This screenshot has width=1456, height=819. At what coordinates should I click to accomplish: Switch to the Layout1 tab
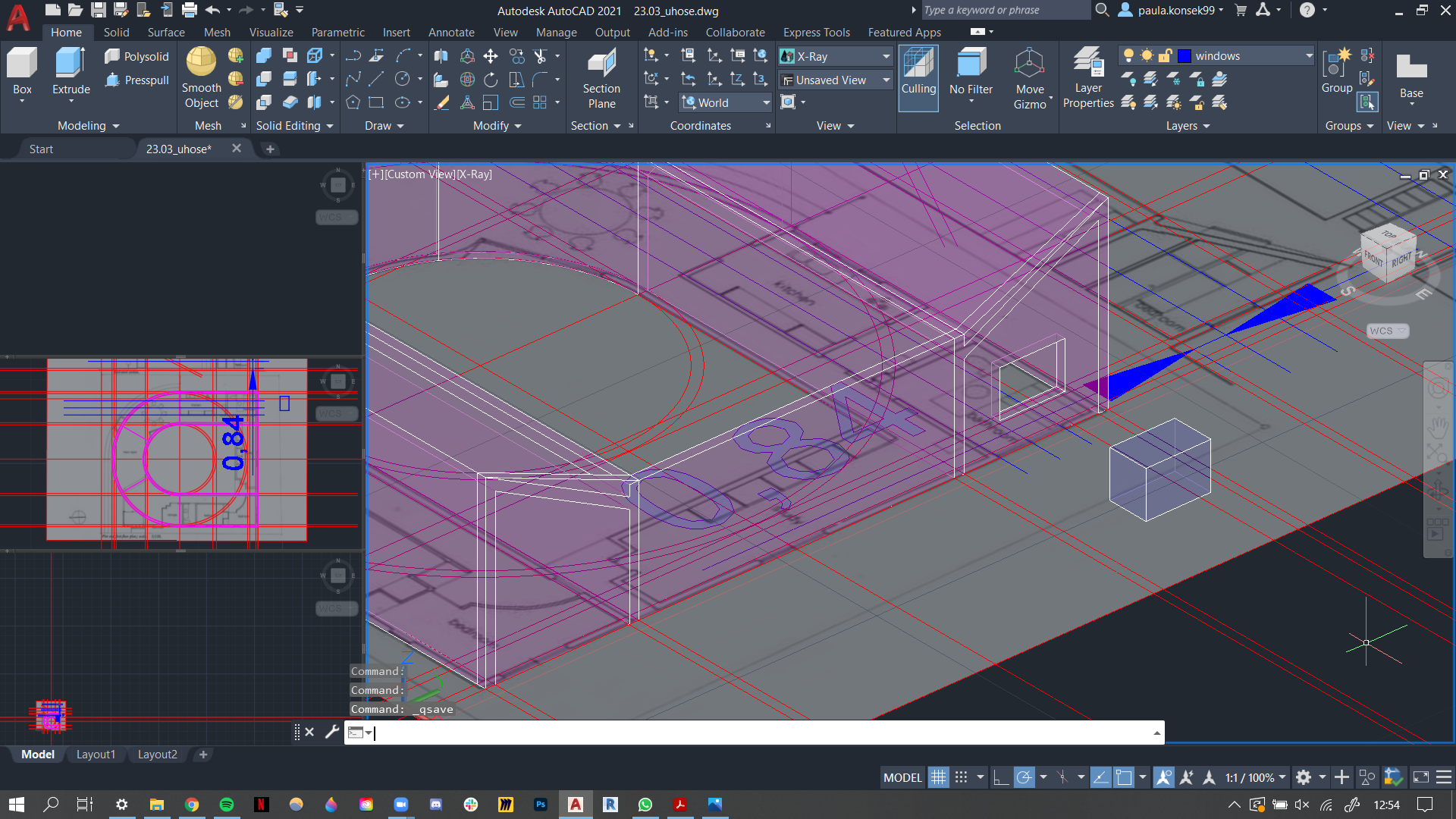(96, 755)
